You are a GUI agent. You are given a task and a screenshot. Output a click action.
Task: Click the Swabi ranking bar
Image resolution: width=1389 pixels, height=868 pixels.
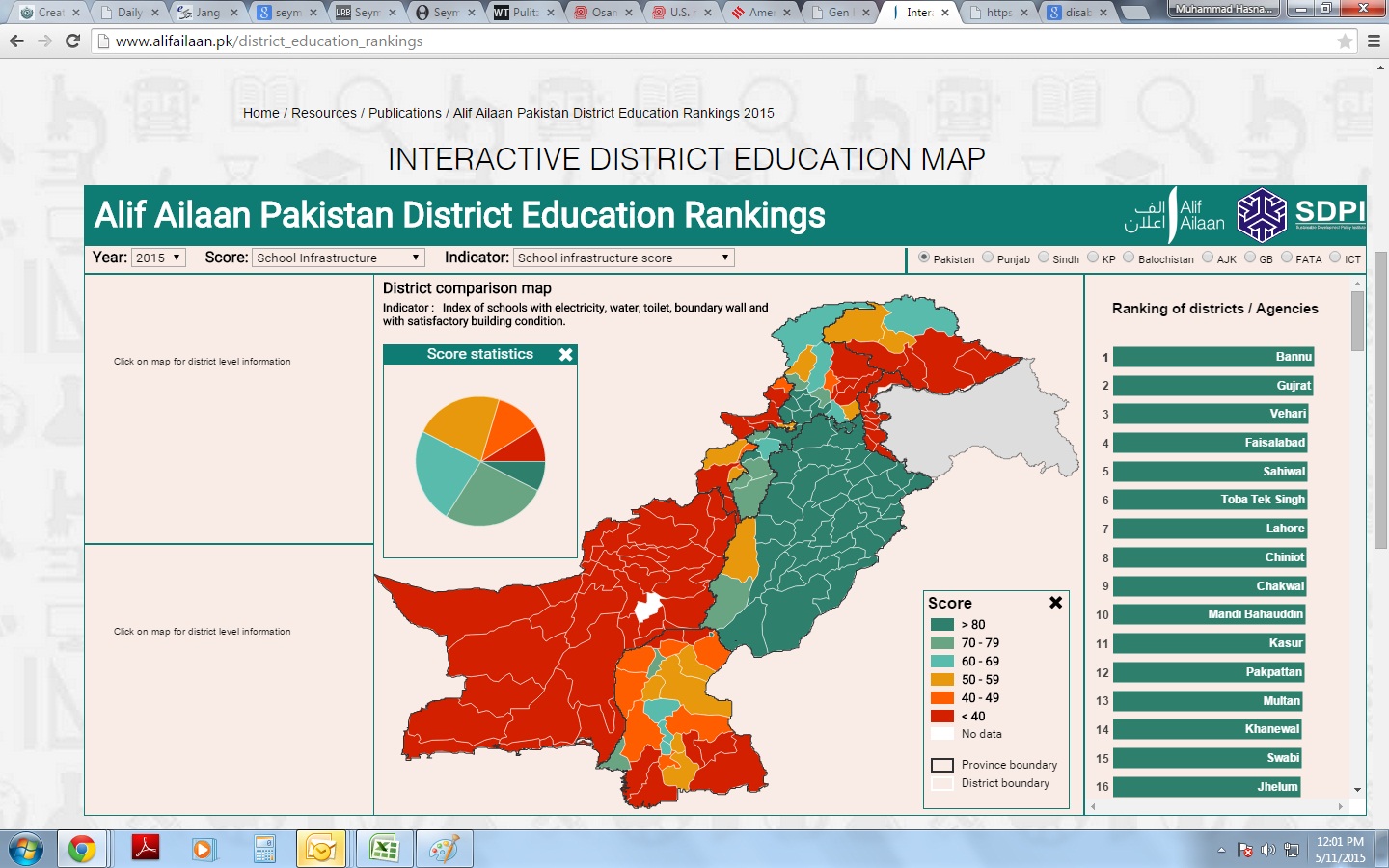(x=1208, y=758)
